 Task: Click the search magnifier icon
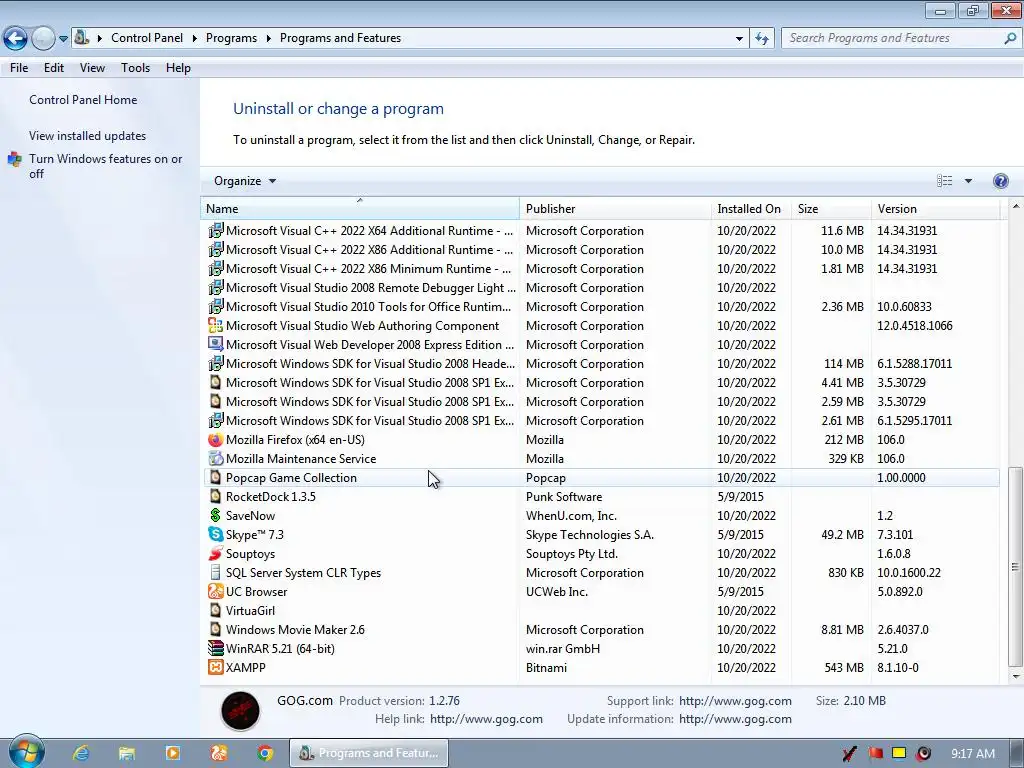click(1010, 39)
